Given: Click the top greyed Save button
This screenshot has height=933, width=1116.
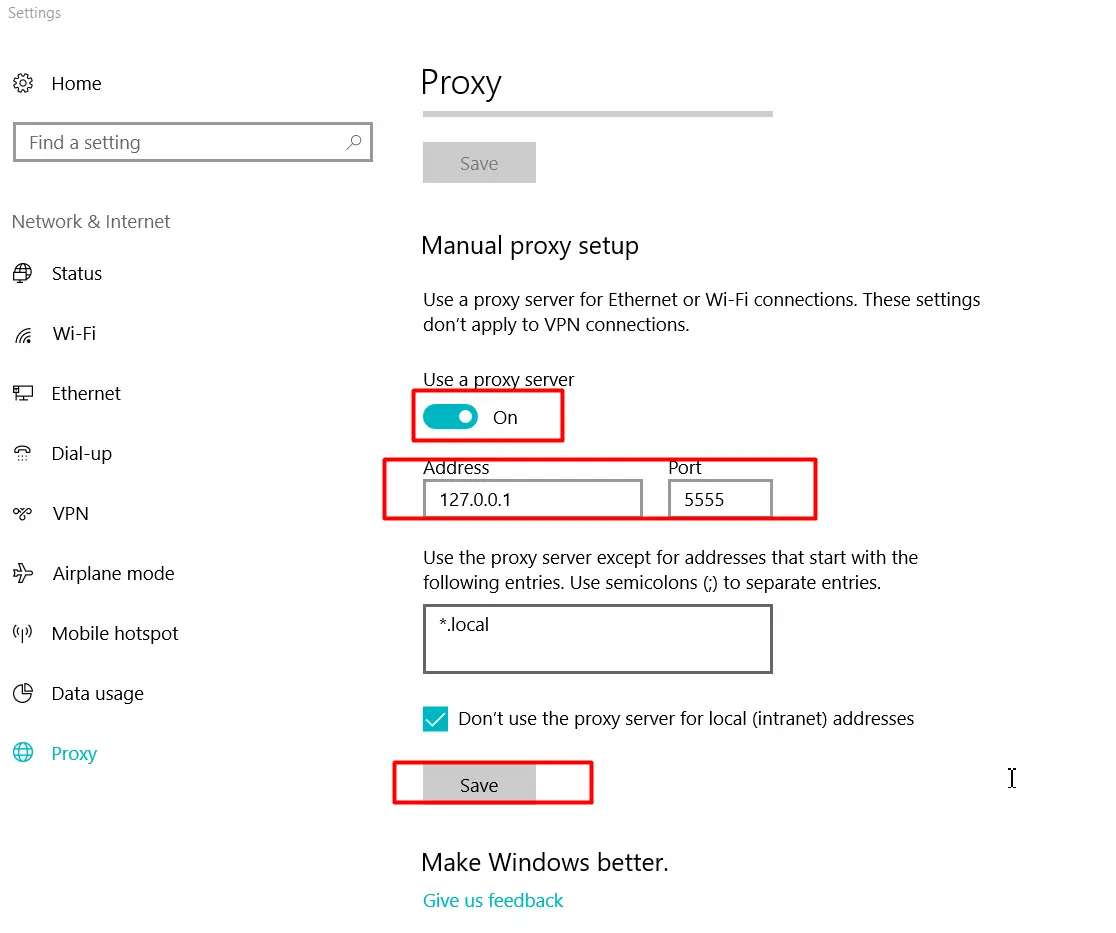Looking at the screenshot, I should click(479, 163).
